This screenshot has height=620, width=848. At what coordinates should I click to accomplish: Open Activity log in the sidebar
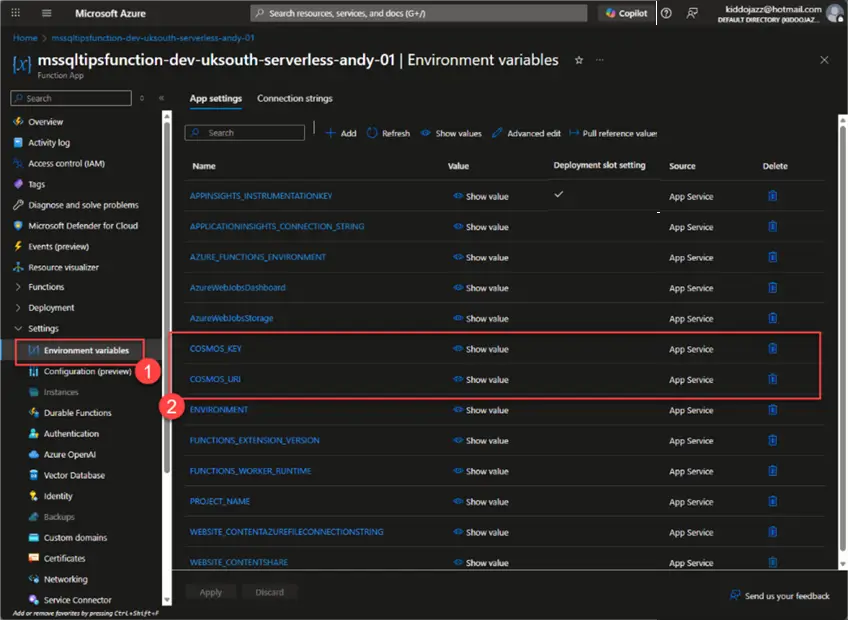tap(49, 142)
